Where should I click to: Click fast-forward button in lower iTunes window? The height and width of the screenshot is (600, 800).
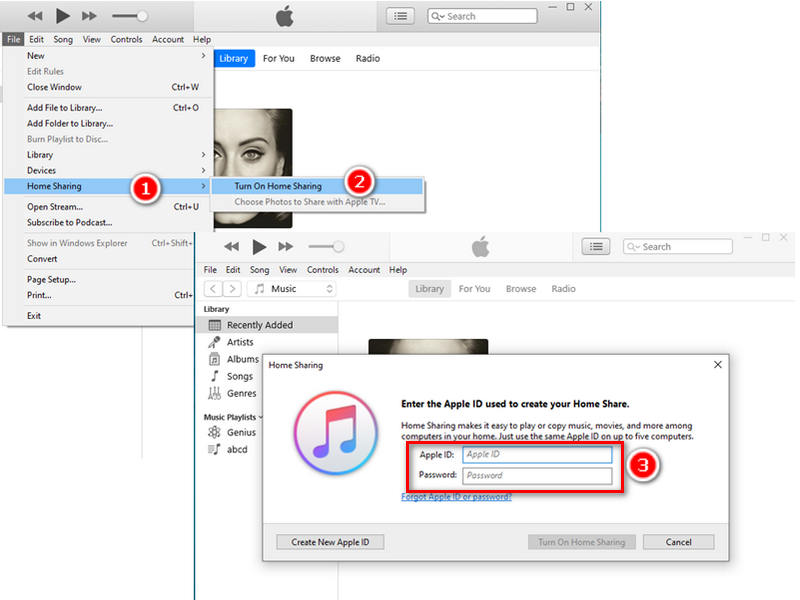tap(286, 247)
